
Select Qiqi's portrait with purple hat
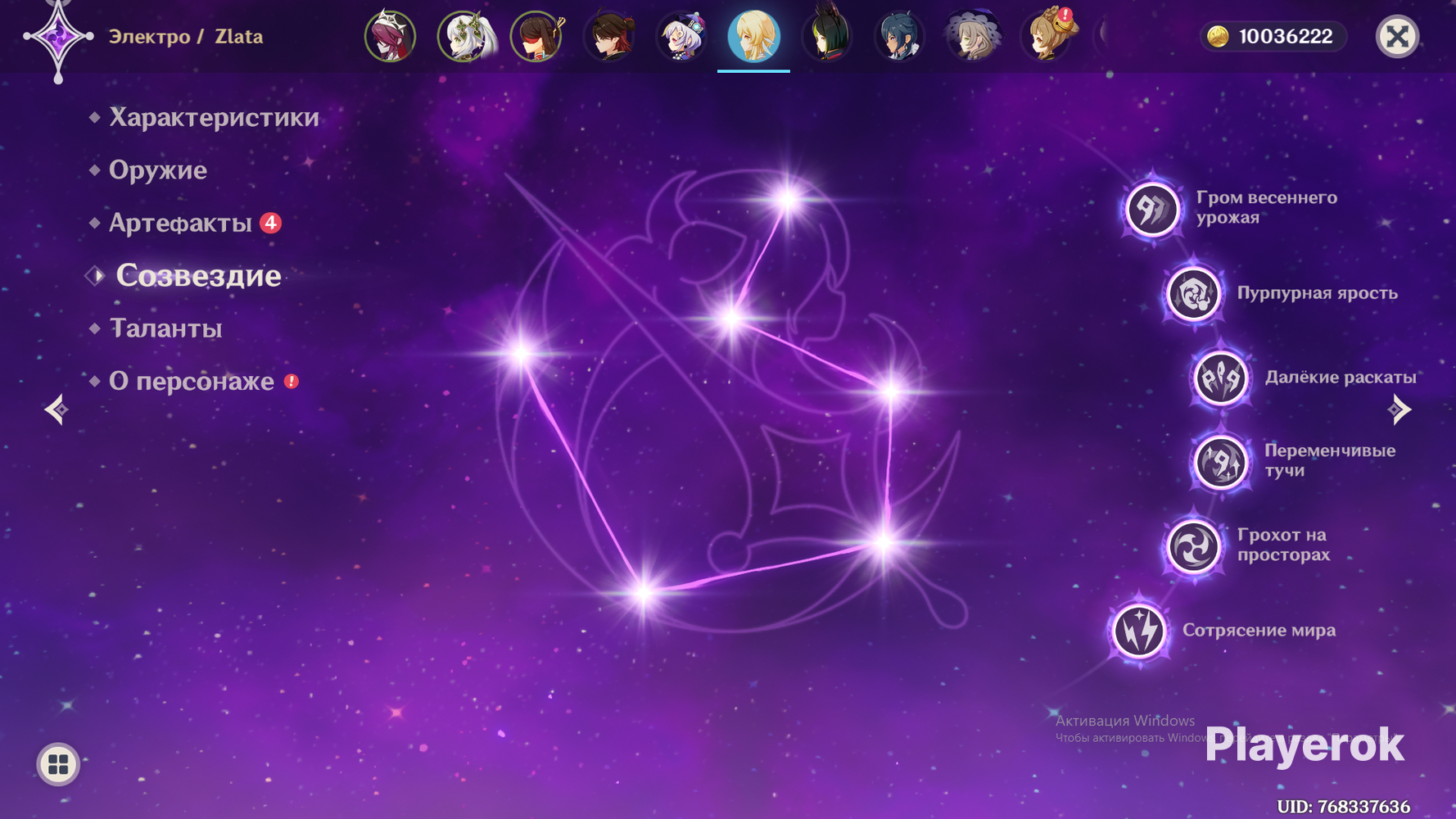pos(681,36)
